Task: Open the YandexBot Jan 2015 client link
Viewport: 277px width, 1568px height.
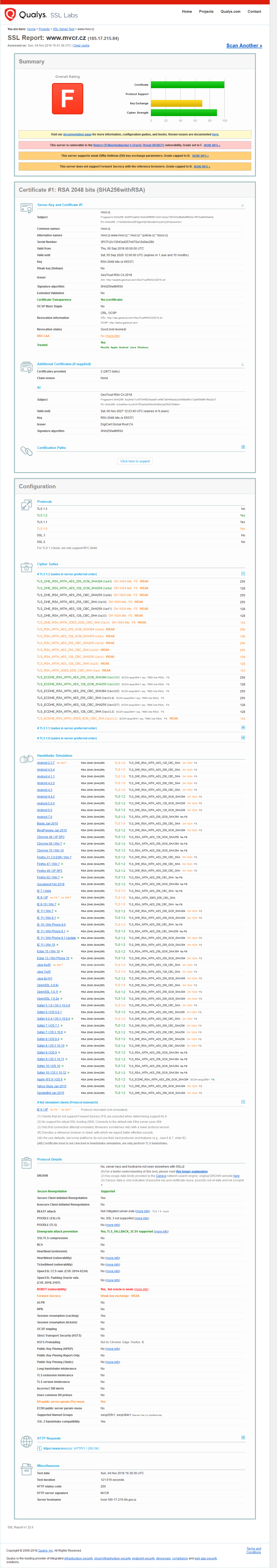Action: click(50, 1093)
